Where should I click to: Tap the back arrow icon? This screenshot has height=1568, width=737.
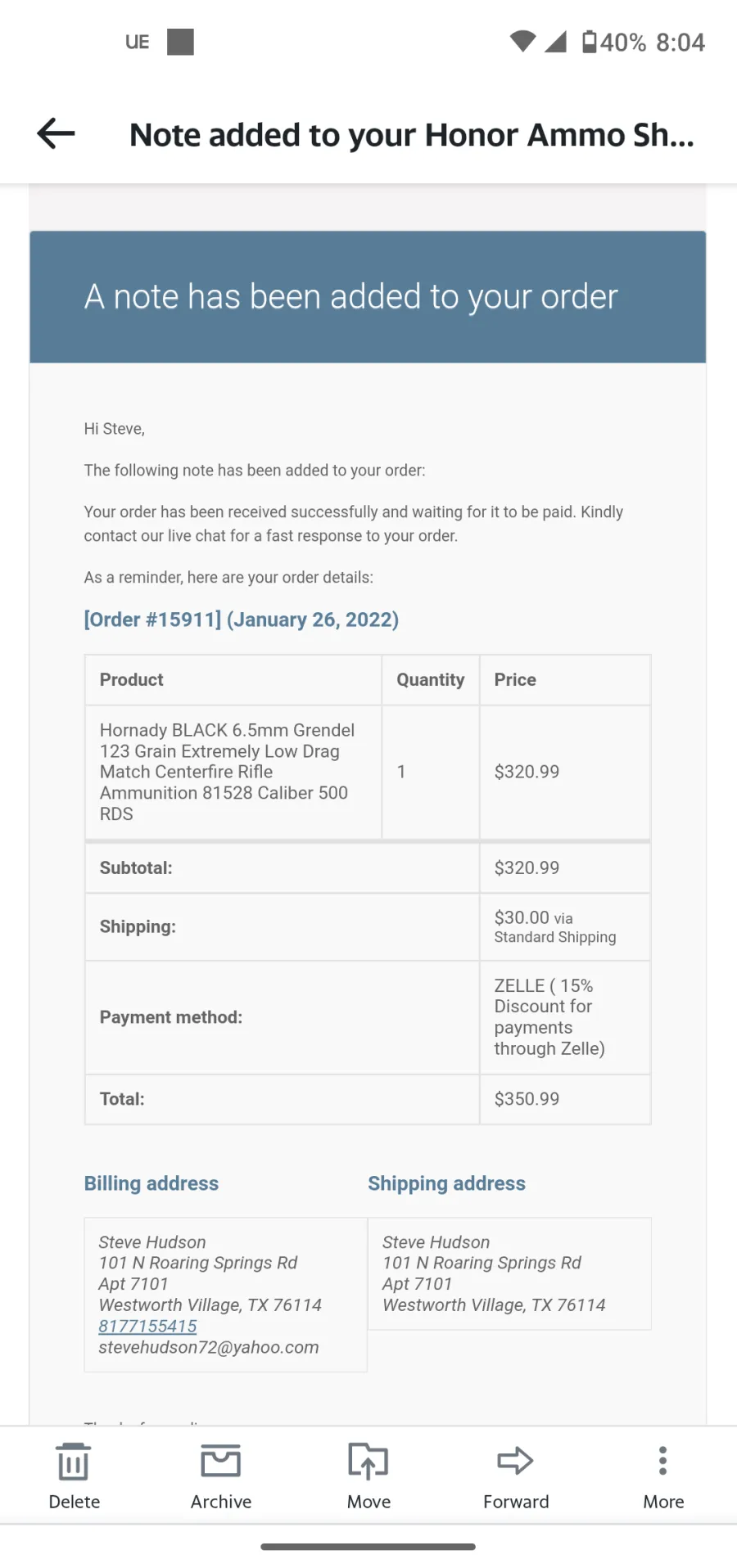(56, 133)
